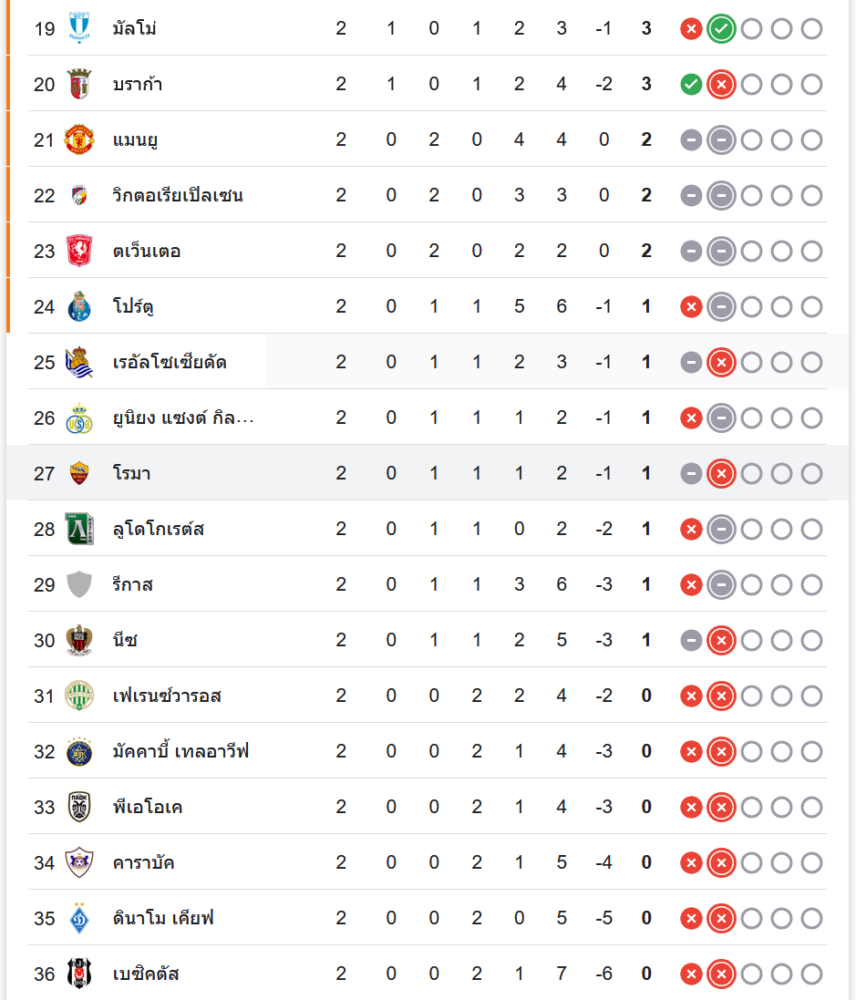The image size is (856, 1000).
Task: Click the Nice club crest in row 30
Action: point(79,640)
